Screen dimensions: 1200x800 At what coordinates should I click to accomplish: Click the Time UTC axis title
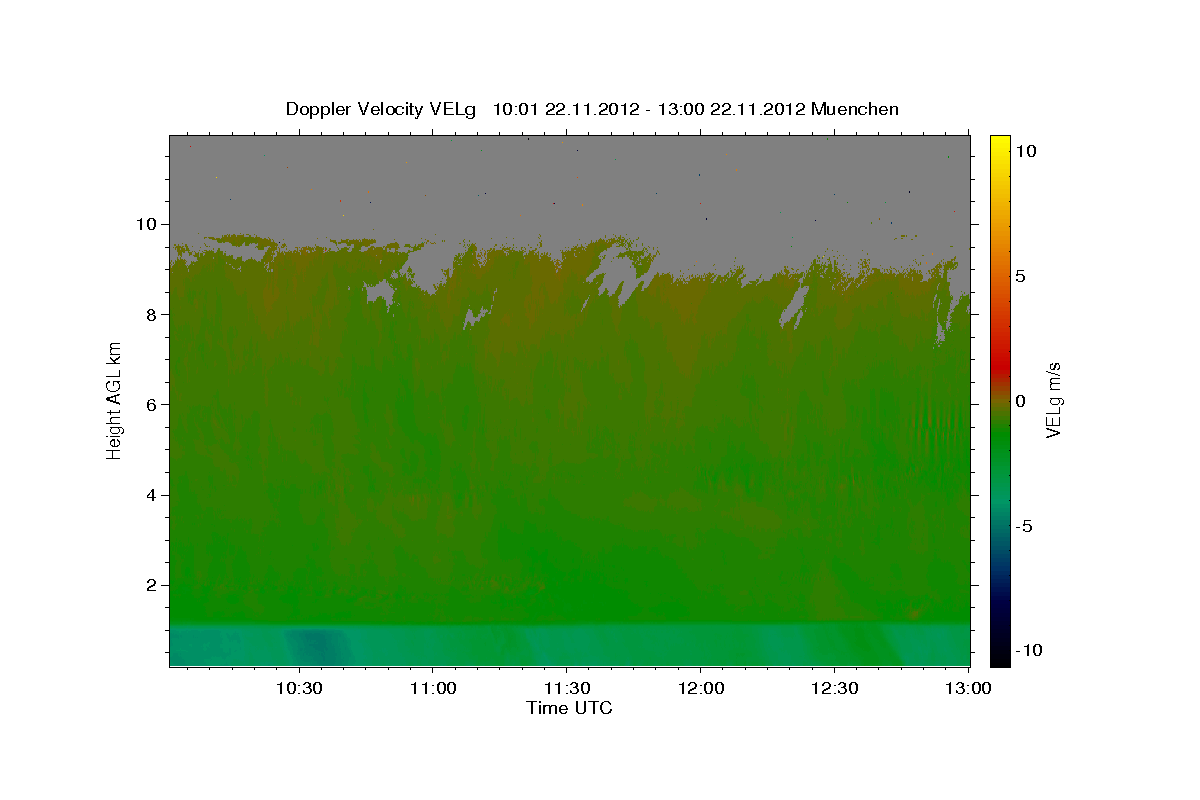[x=569, y=708]
